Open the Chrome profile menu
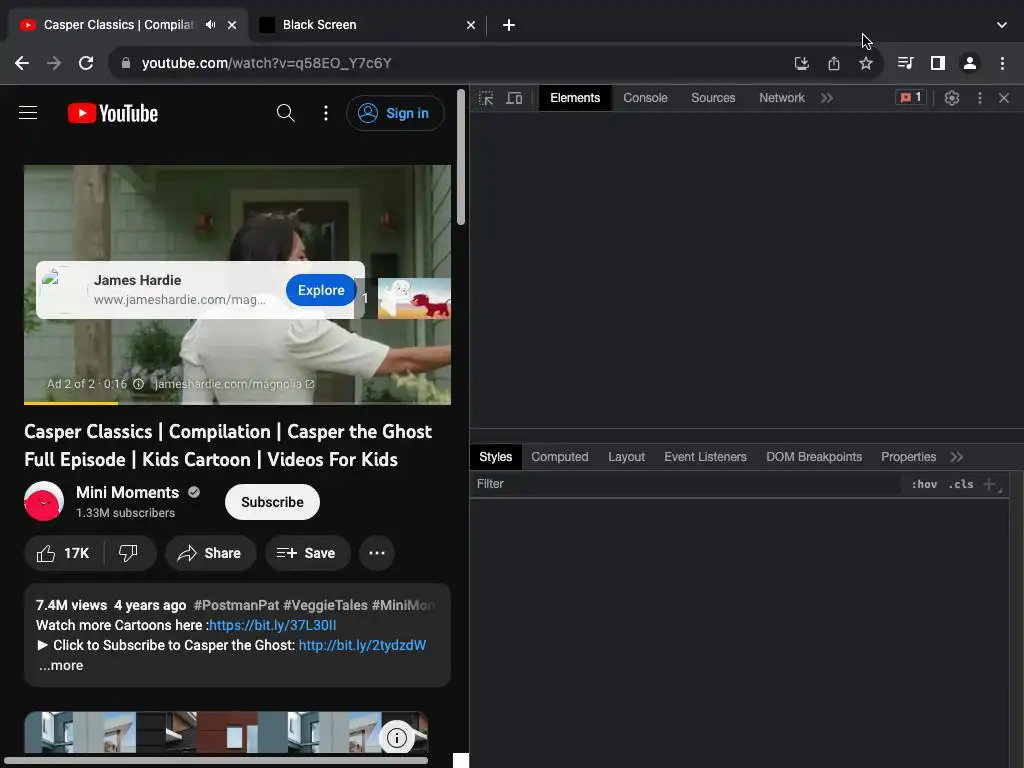The width and height of the screenshot is (1024, 768). click(970, 63)
